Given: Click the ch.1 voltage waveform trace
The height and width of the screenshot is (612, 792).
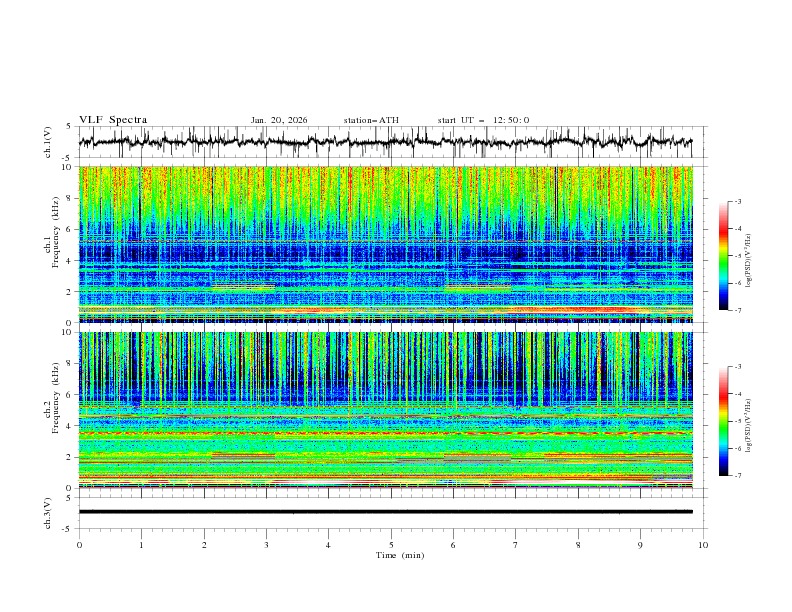Looking at the screenshot, I should [385, 142].
